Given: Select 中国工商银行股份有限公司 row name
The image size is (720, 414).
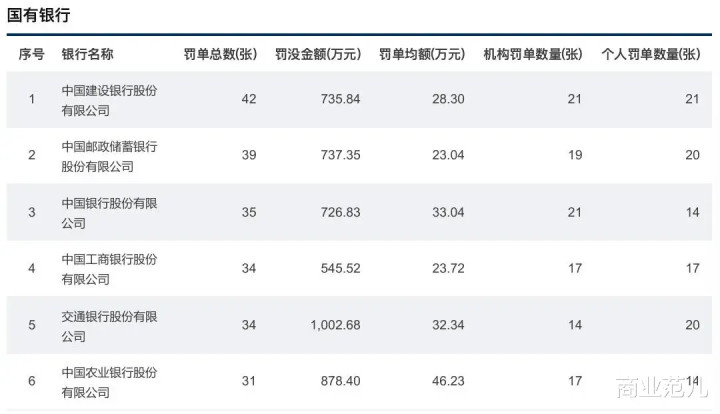Looking at the screenshot, I should [109, 269].
